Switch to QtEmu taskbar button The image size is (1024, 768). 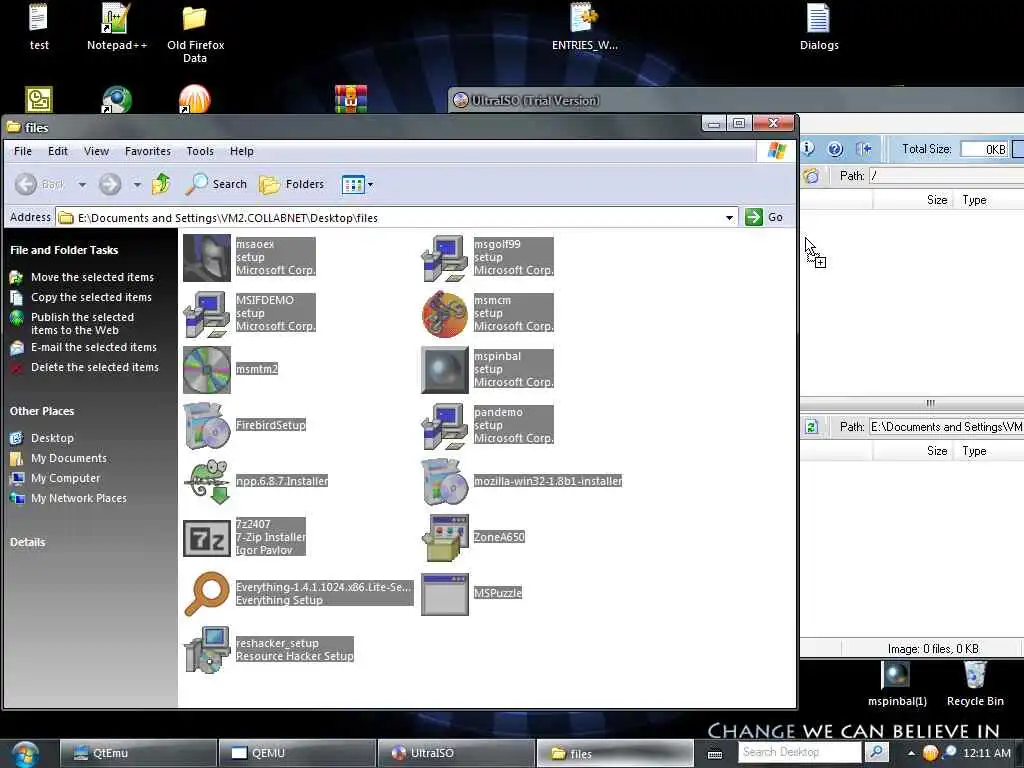click(138, 753)
